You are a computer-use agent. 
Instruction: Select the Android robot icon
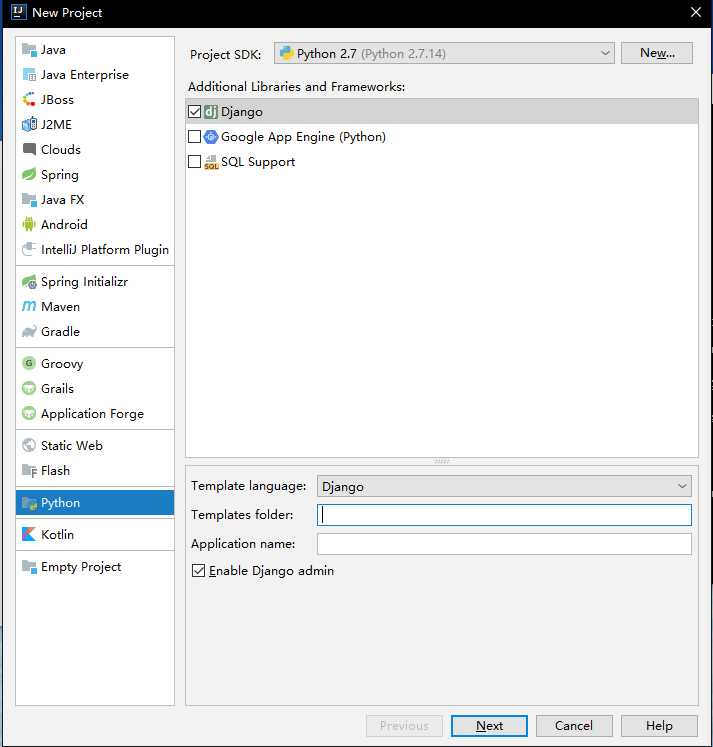tap(29, 224)
